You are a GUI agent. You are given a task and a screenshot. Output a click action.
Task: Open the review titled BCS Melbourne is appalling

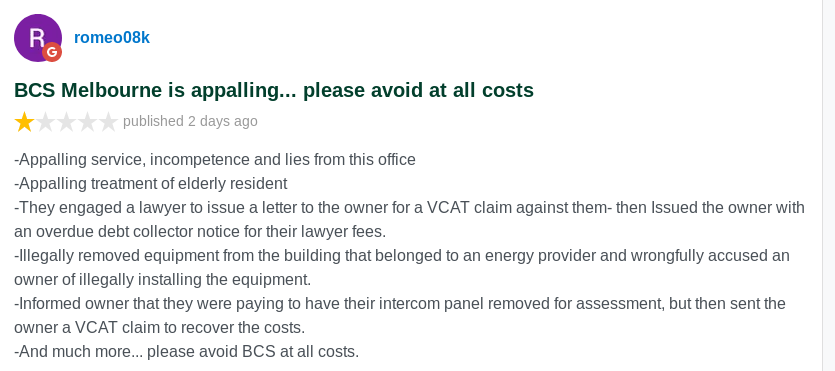274,90
